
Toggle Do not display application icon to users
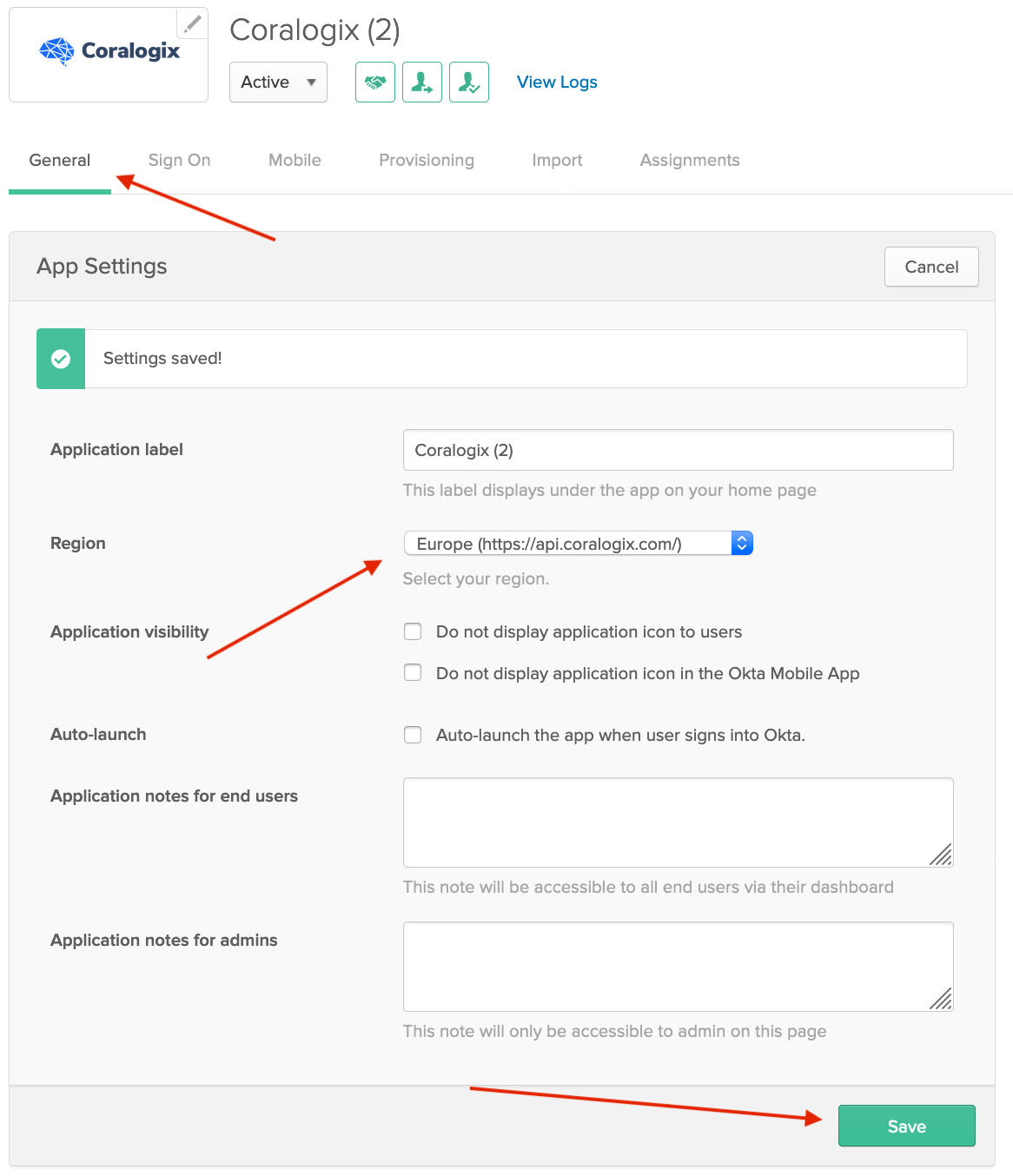coord(413,631)
